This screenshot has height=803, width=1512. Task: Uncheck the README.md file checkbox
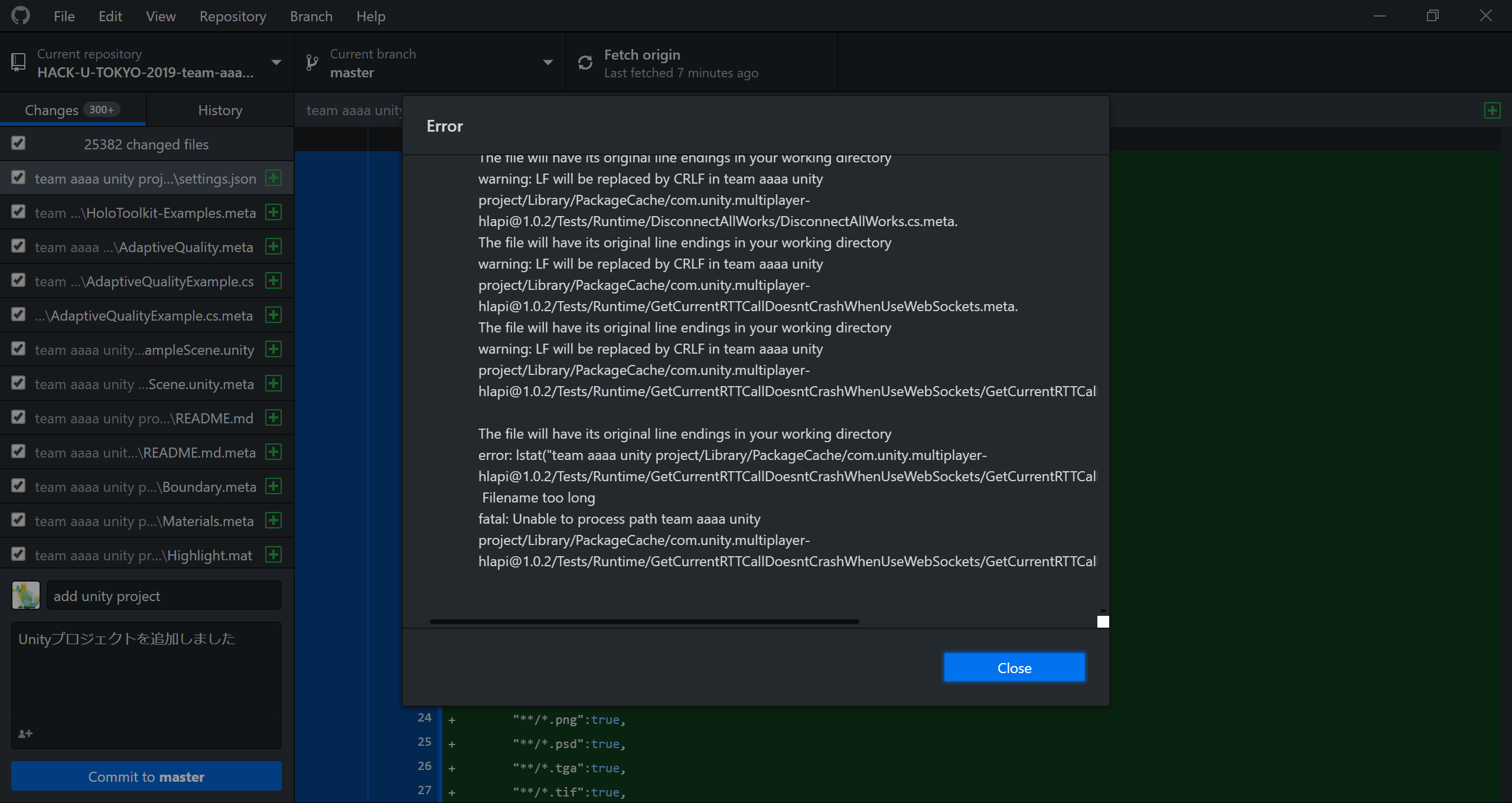click(18, 417)
